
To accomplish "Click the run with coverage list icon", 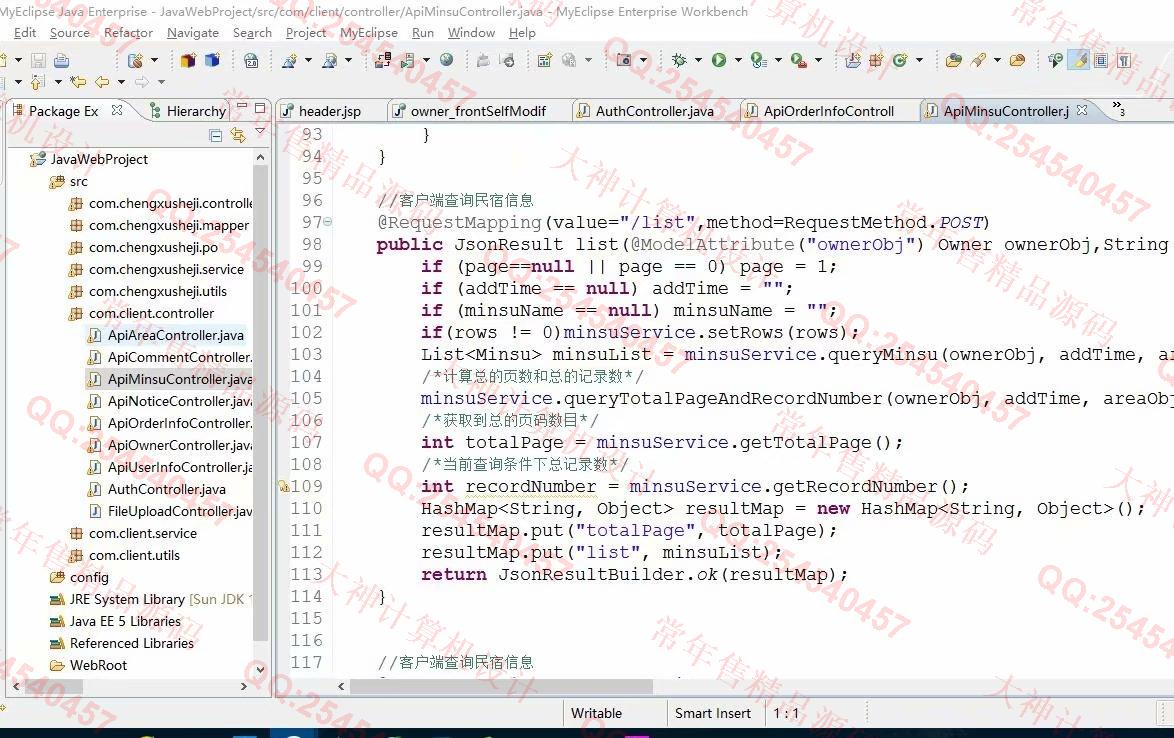I will [x=758, y=61].
